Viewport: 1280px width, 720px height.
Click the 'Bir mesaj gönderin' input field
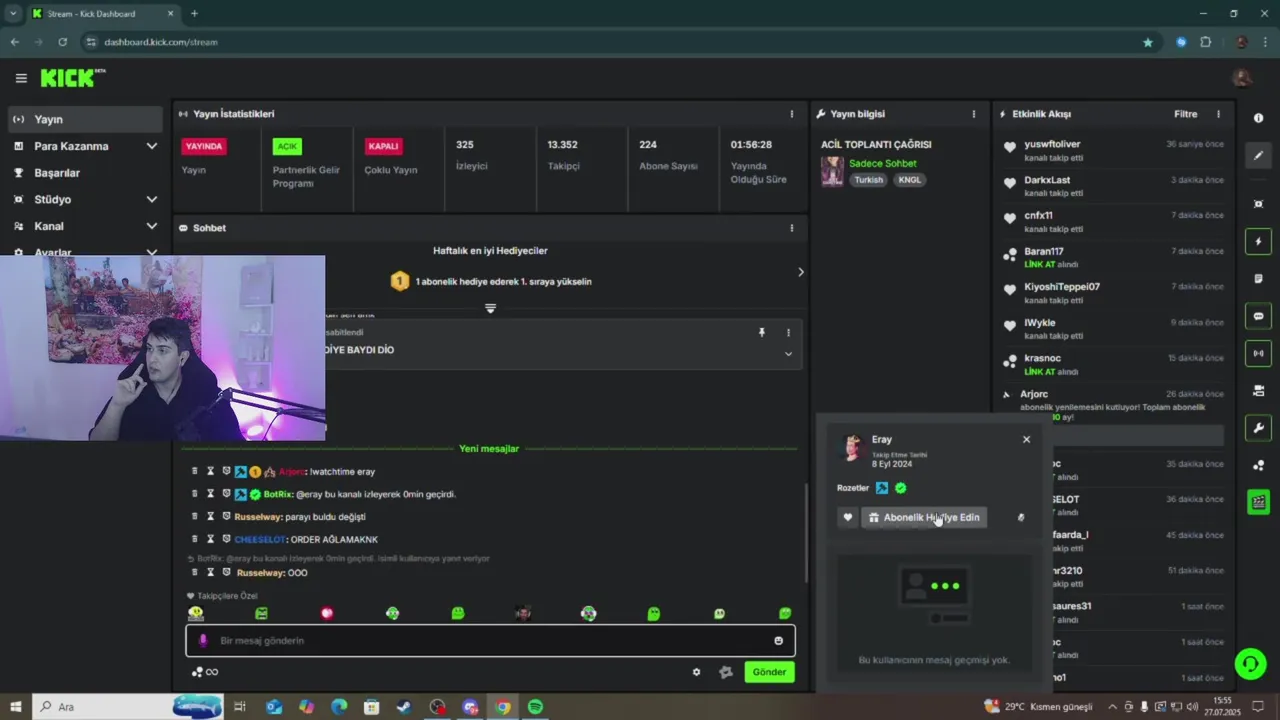(490, 640)
